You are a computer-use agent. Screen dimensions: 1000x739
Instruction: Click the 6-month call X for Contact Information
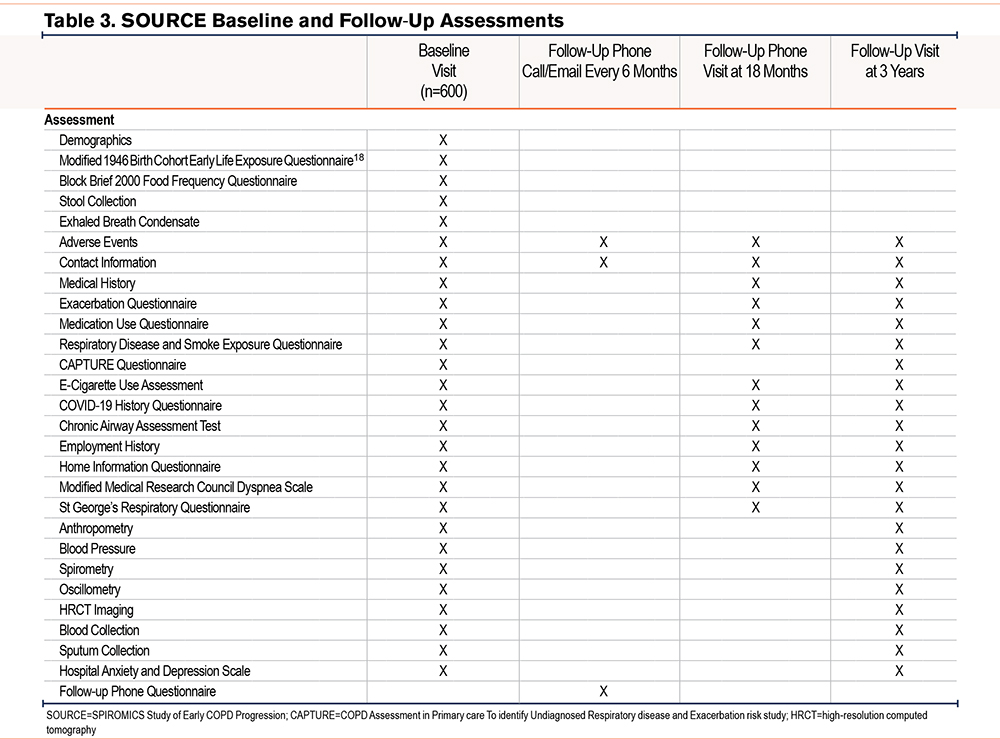[x=603, y=263]
